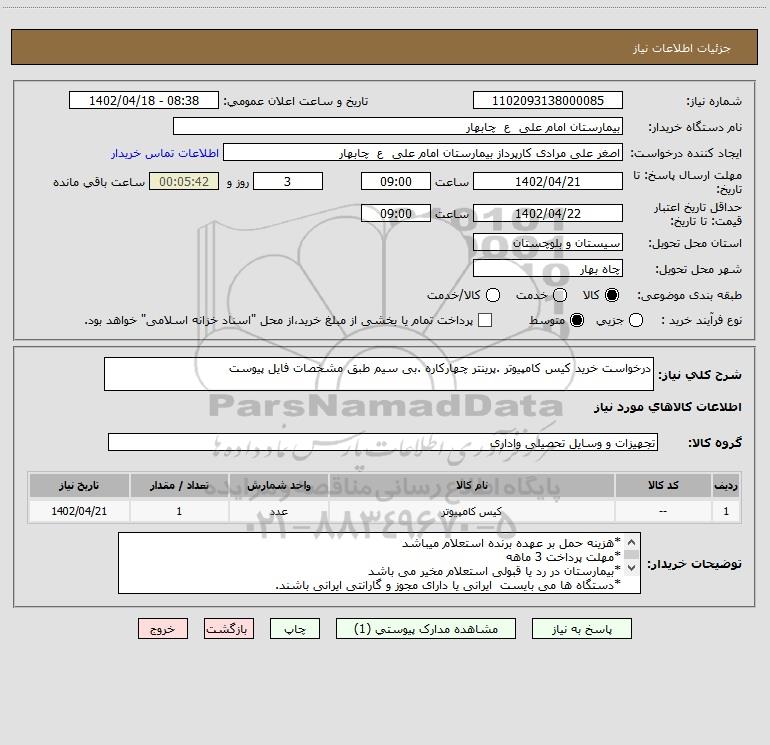This screenshot has height=745, width=770.
Task: Click the requester field اصغر علی مرادی
Action: click(423, 153)
